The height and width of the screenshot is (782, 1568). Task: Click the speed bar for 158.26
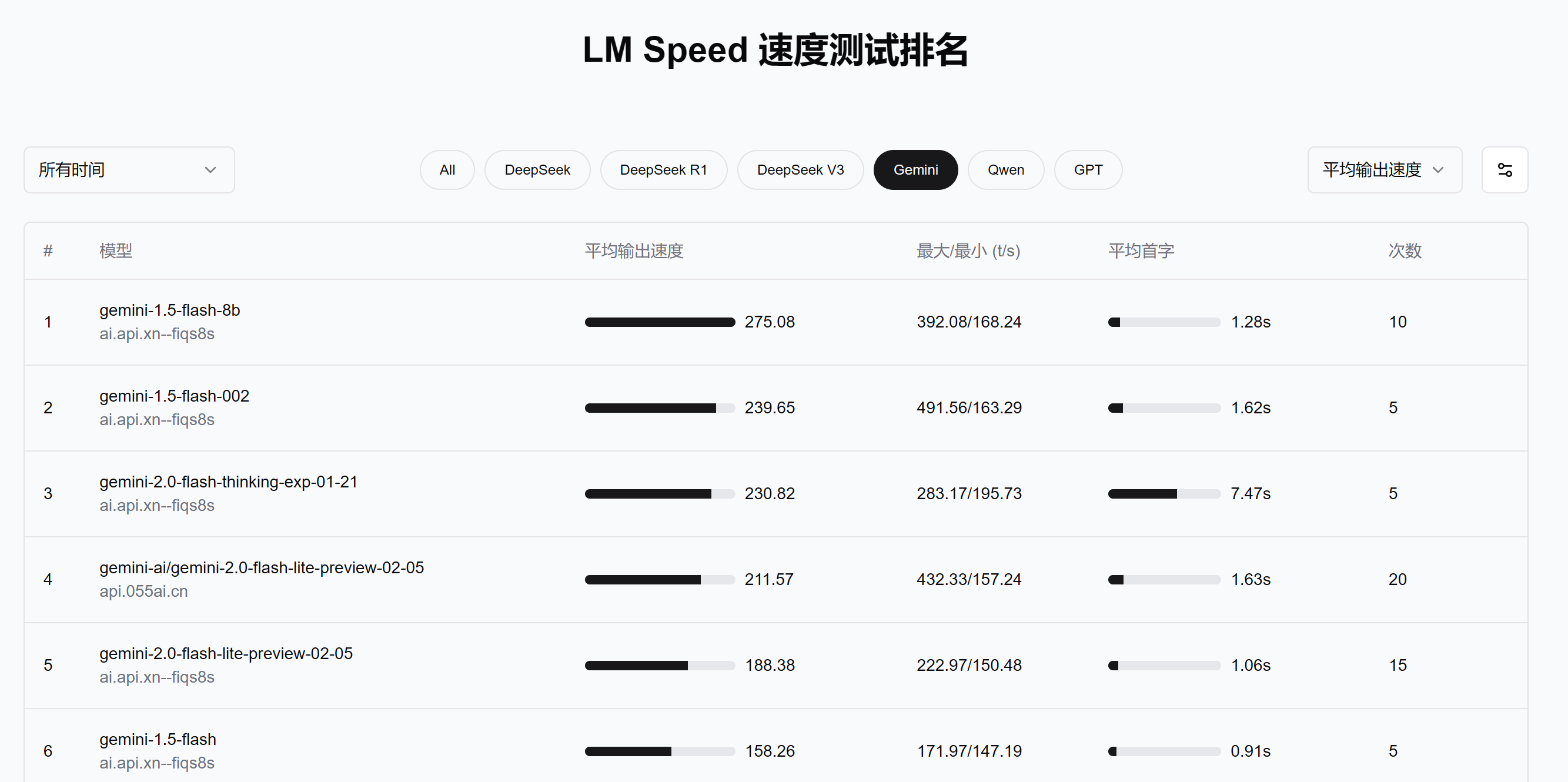660,751
